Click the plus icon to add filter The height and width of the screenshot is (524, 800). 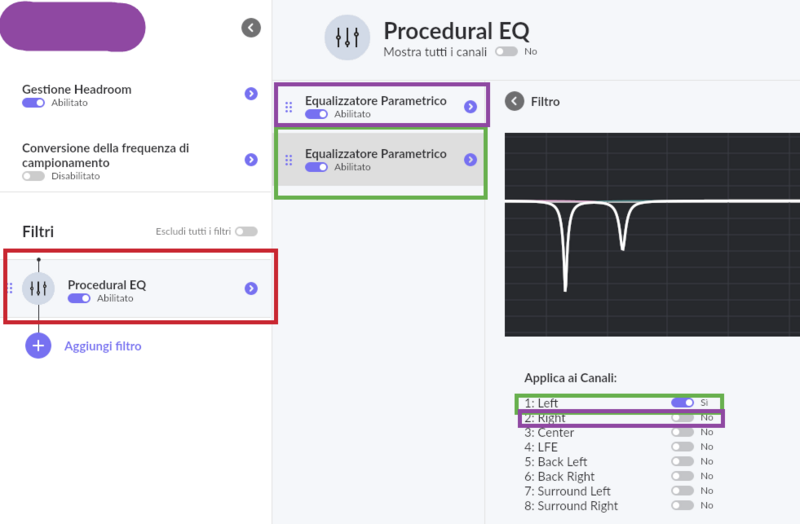pos(38,346)
